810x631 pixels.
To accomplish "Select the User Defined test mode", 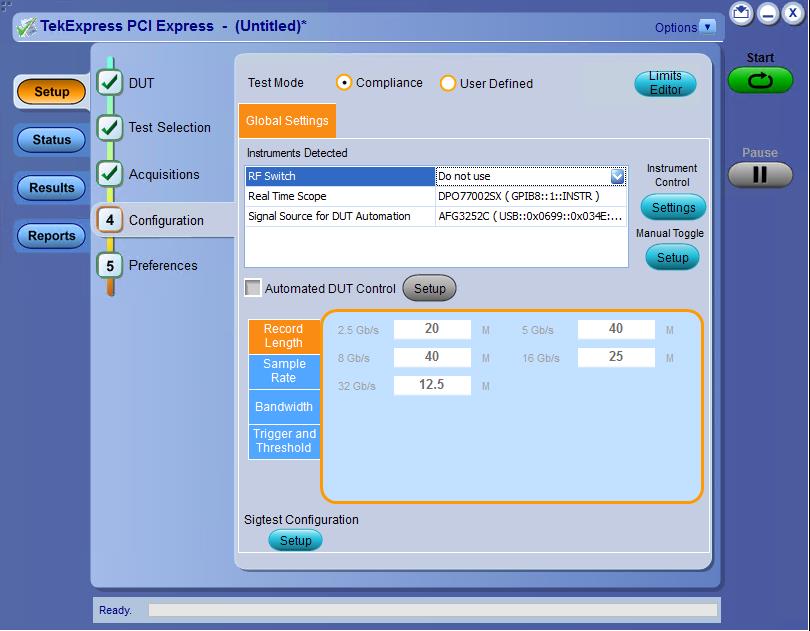I will 447,83.
